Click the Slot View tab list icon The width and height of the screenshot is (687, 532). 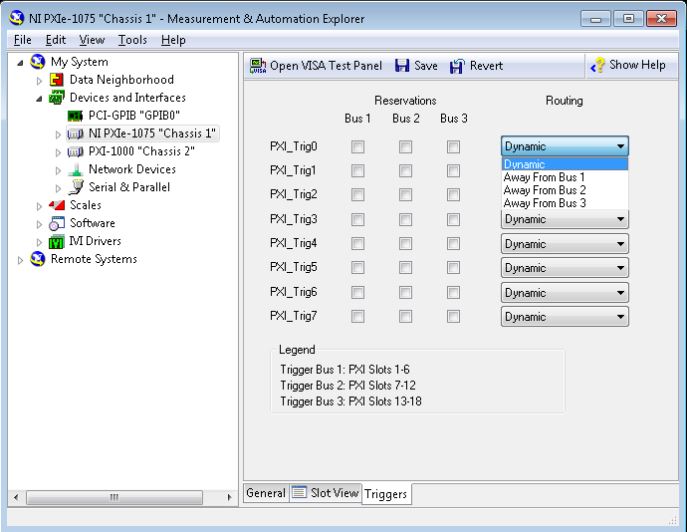pyautogui.click(x=299, y=493)
